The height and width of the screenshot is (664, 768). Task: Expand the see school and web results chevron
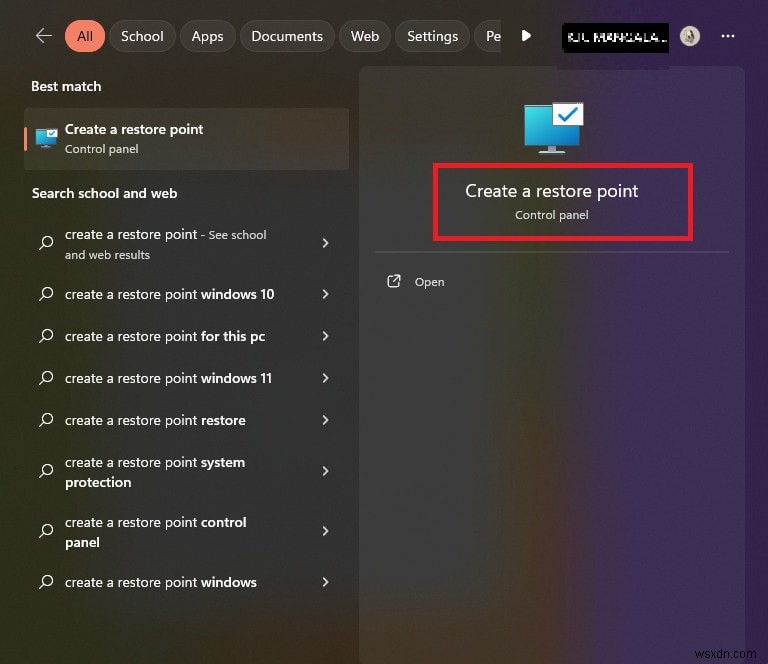click(325, 243)
